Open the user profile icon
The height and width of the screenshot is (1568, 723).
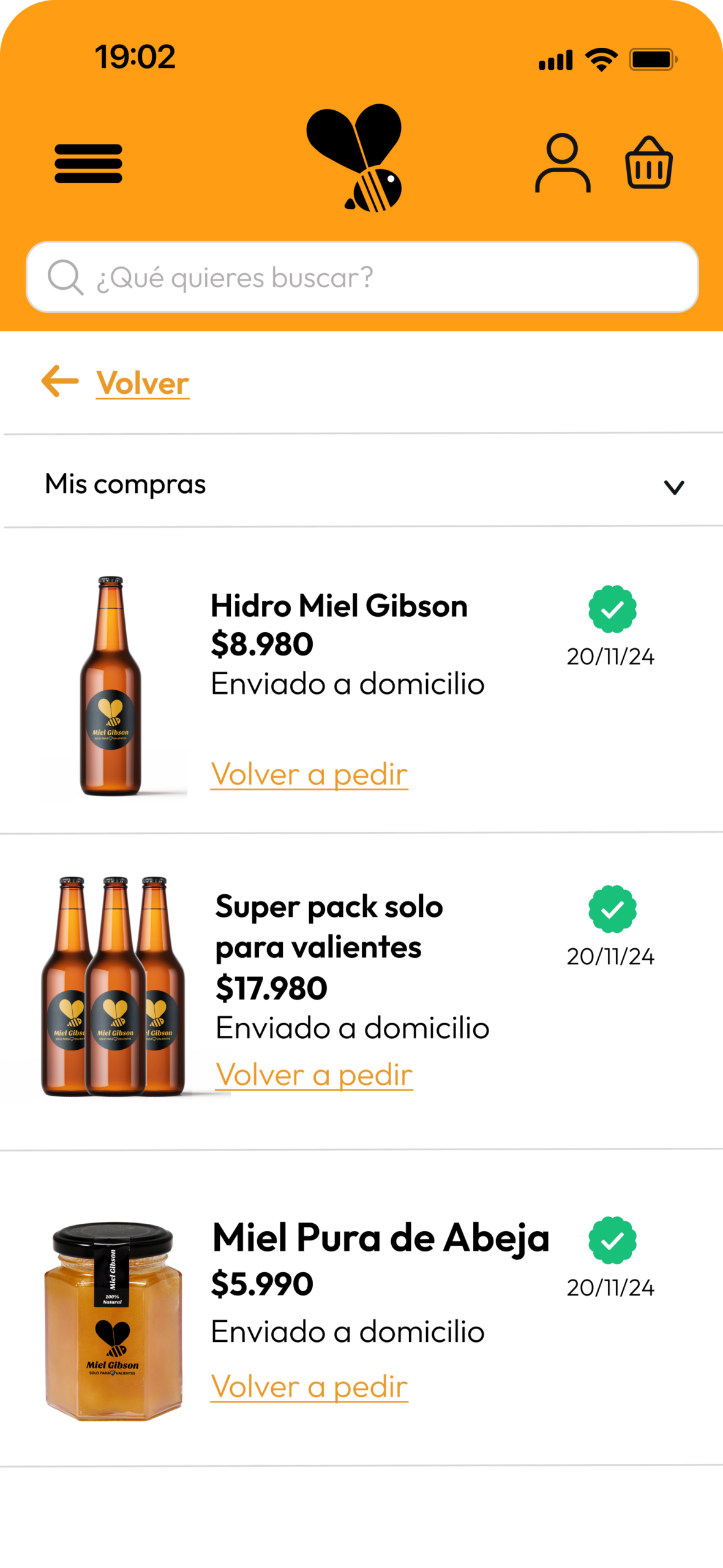click(563, 163)
